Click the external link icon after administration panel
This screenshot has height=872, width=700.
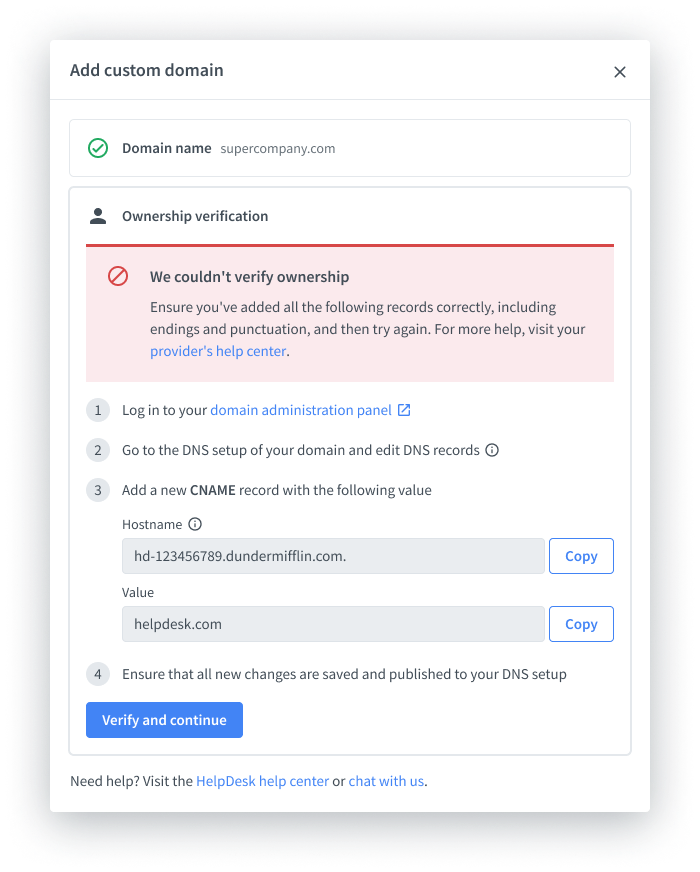tap(404, 410)
